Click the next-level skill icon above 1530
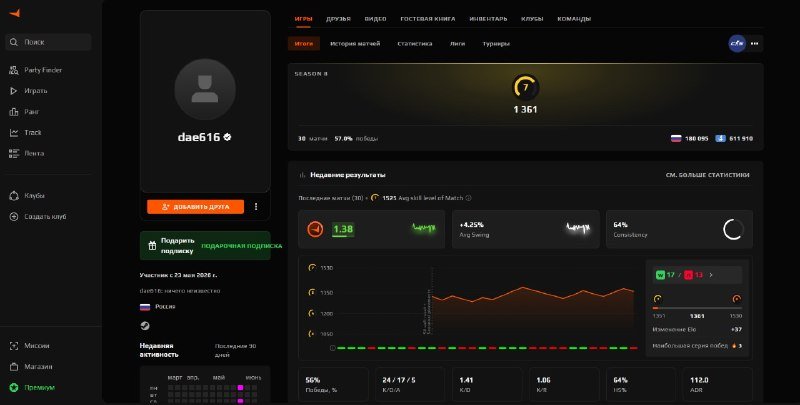This screenshot has height=405, width=800. pyautogui.click(x=736, y=299)
